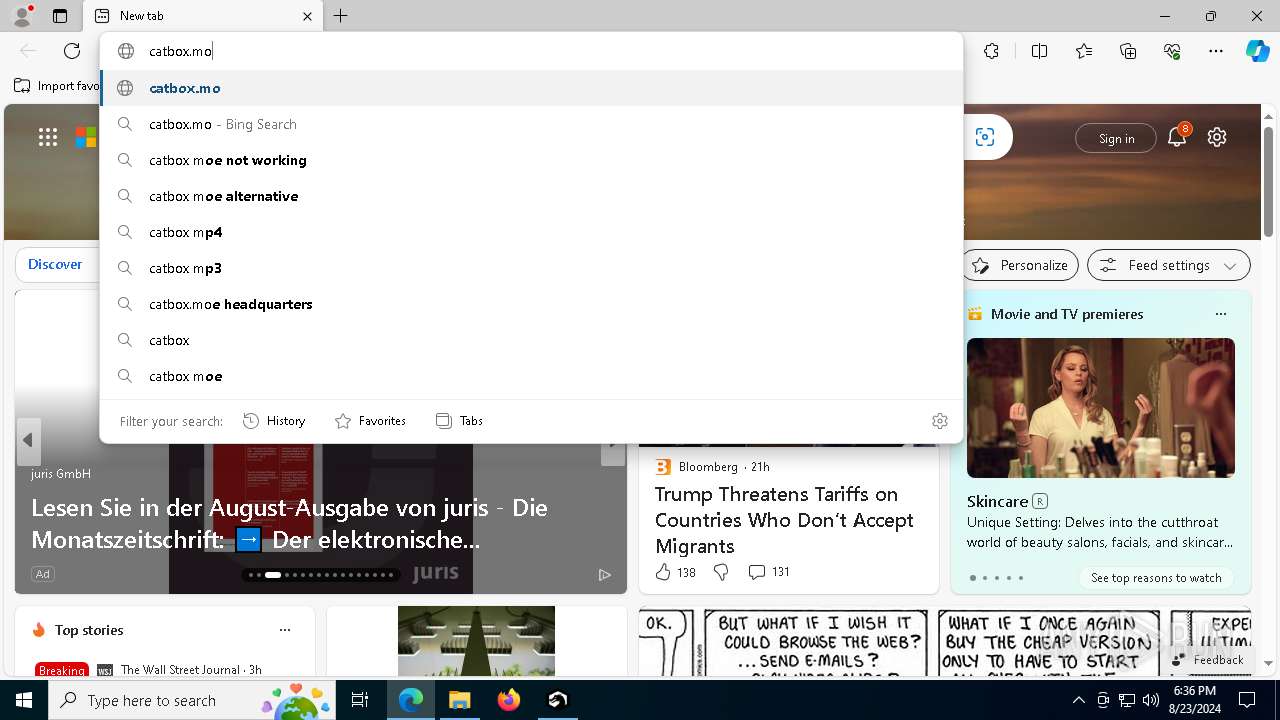Viewport: 1280px width, 720px height.
Task: Filter search by History
Action: tap(274, 421)
